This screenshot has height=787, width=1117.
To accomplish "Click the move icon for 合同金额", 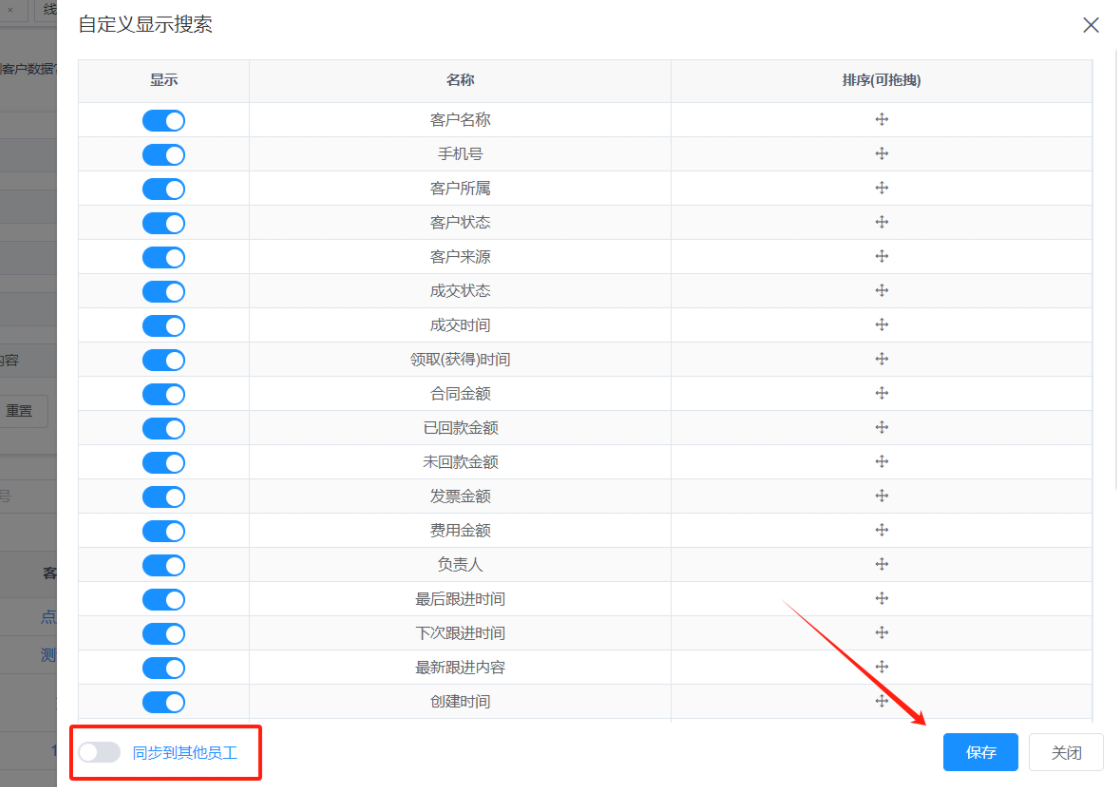I will point(881,393).
